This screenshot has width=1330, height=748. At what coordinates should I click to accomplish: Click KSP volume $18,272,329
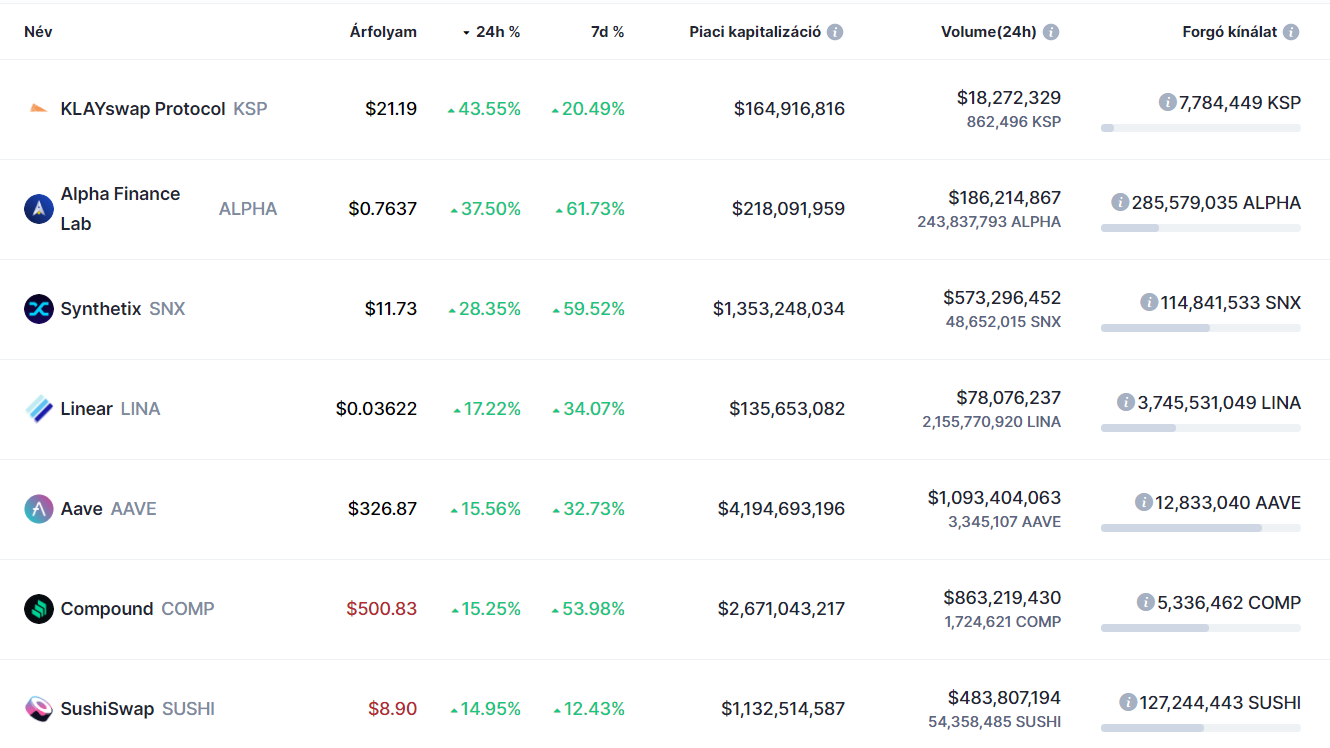(1009, 98)
